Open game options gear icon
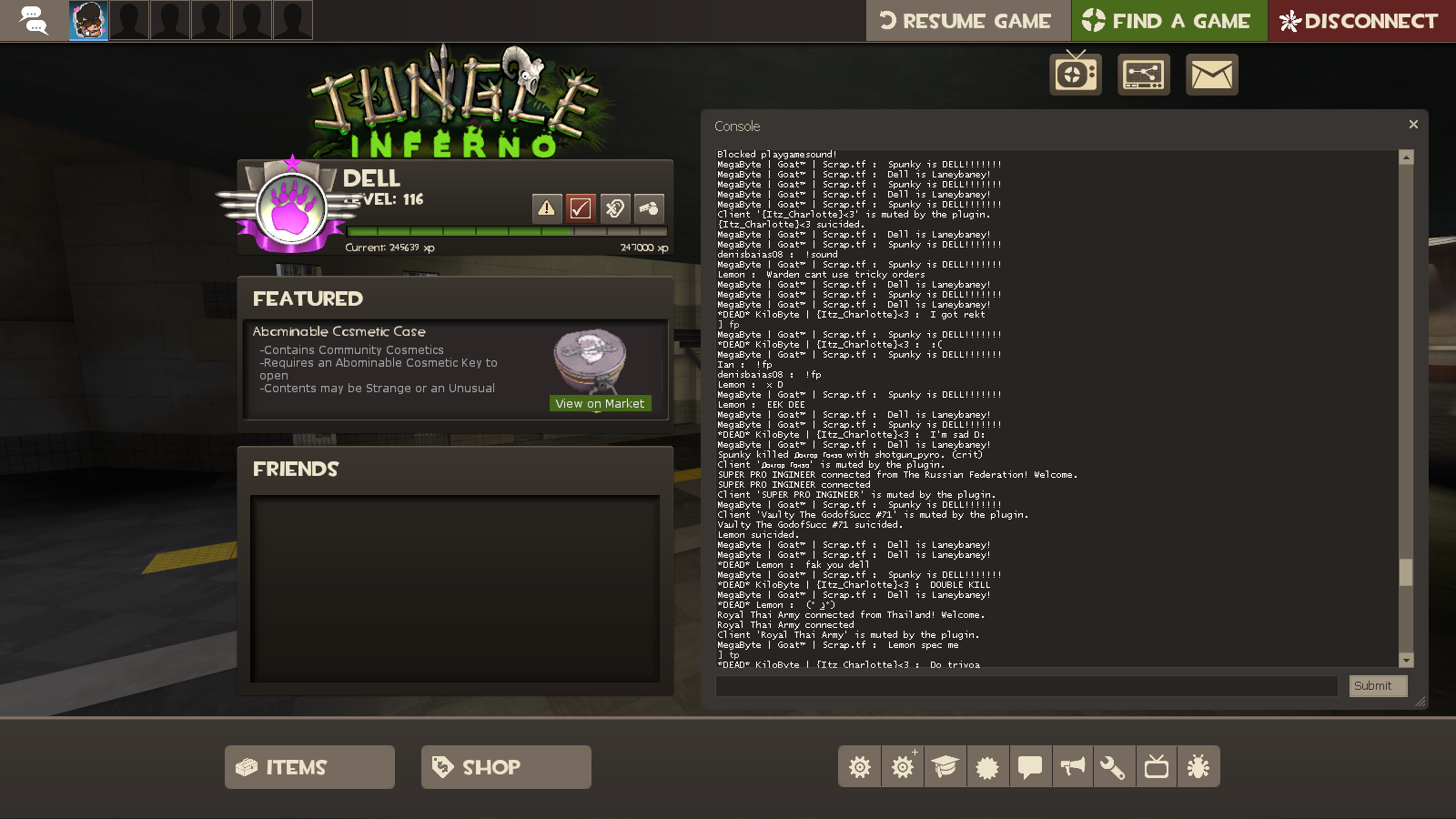Viewport: 1456px width, 819px height. coord(859,767)
